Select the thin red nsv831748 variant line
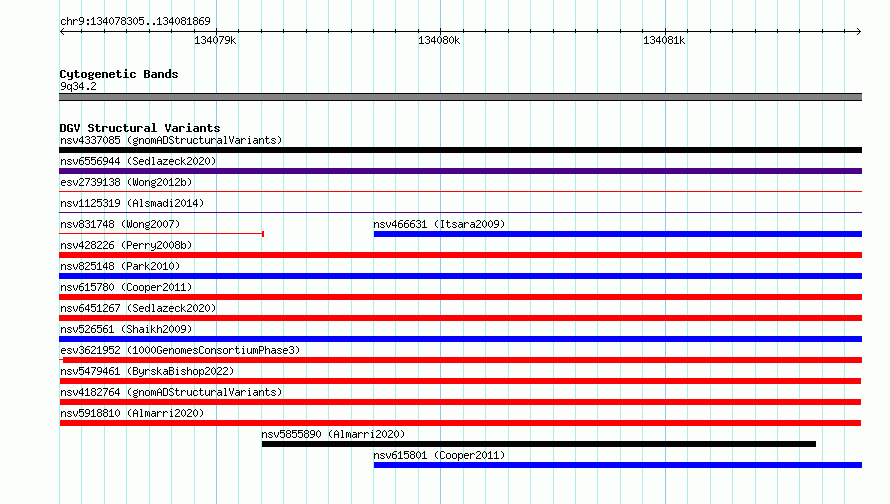 pyautogui.click(x=161, y=233)
